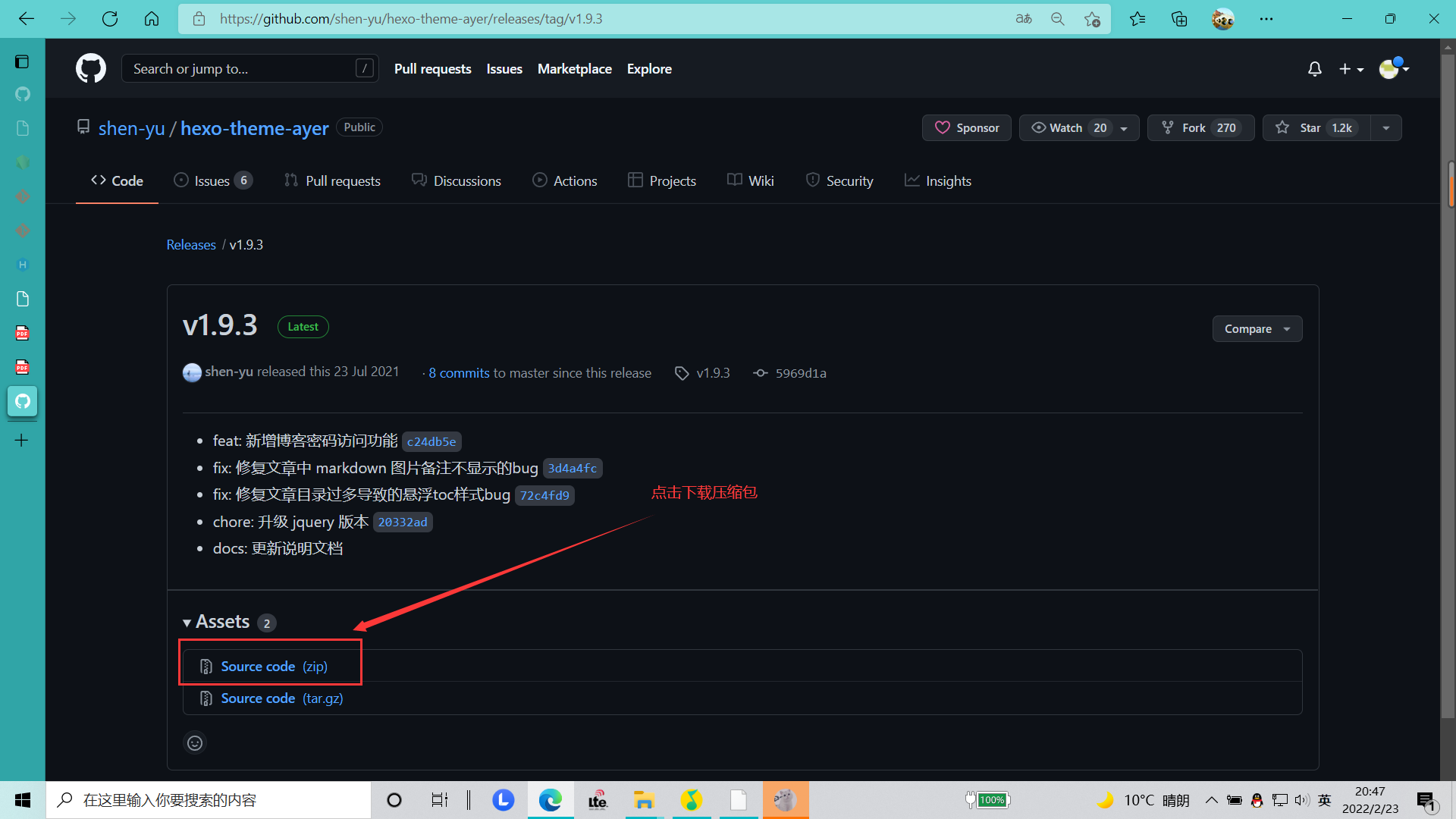Open the notifications bell
This screenshot has height=819, width=1456.
(x=1315, y=69)
